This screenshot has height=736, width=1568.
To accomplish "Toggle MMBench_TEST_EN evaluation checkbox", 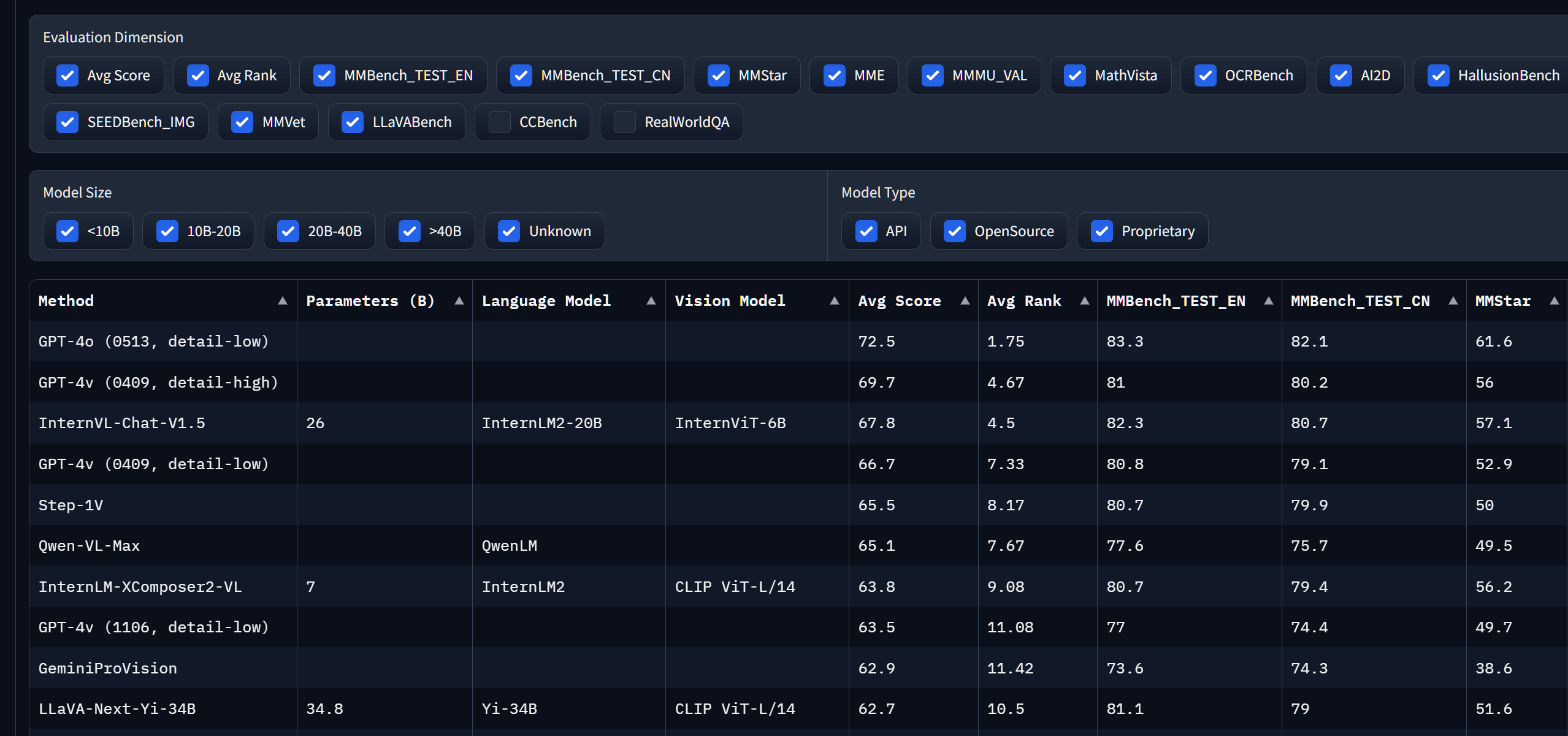I will pyautogui.click(x=324, y=75).
